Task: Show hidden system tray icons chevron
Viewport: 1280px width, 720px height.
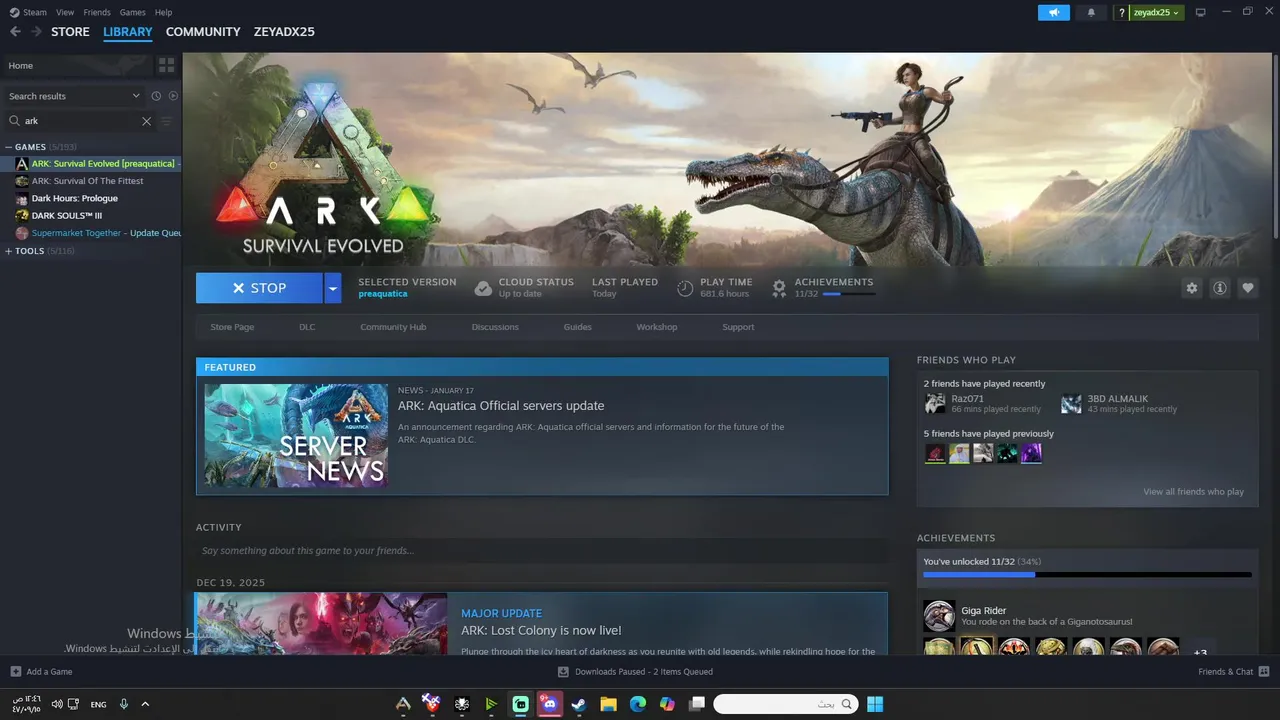Action: coord(145,704)
